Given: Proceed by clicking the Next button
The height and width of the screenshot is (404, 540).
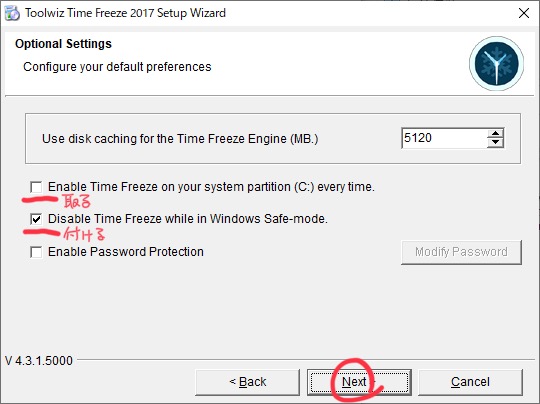Looking at the screenshot, I should (x=359, y=382).
